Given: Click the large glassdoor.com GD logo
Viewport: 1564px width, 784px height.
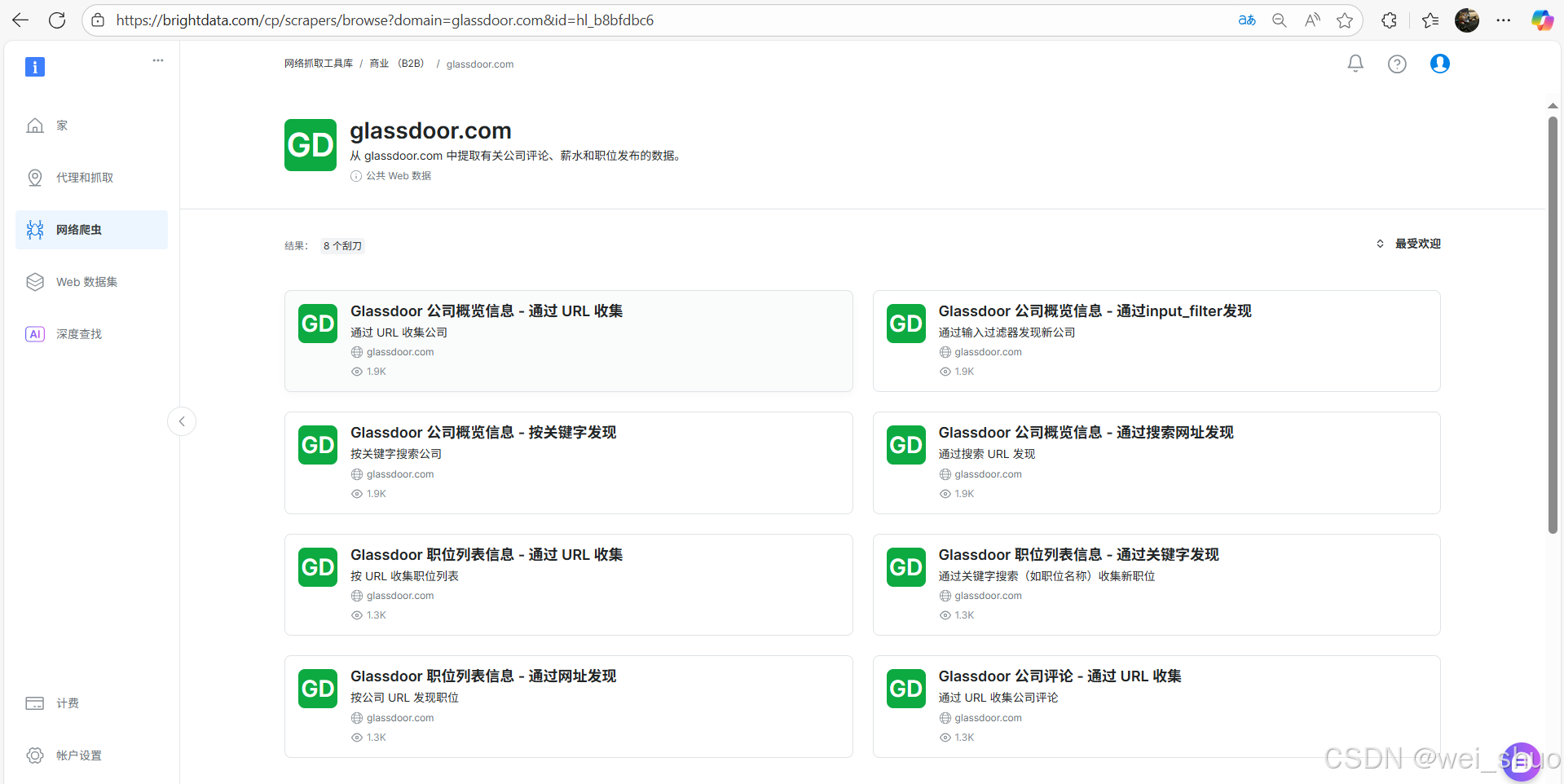Looking at the screenshot, I should 311,145.
